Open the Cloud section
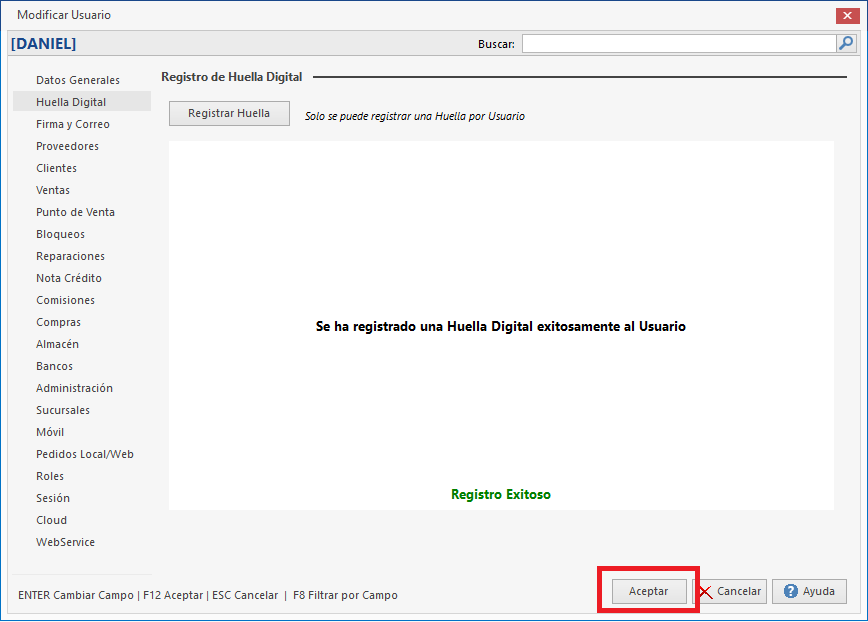The image size is (868, 622). [x=51, y=520]
